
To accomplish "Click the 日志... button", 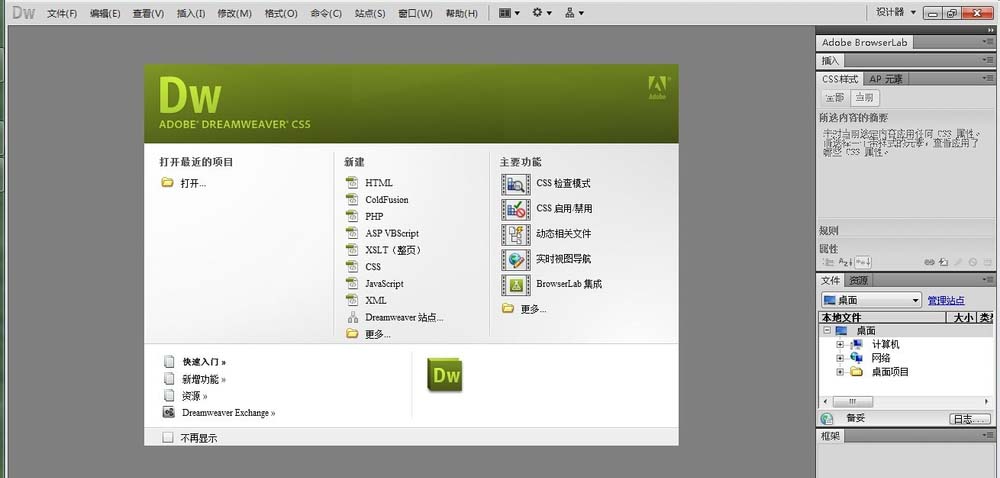I will [969, 419].
